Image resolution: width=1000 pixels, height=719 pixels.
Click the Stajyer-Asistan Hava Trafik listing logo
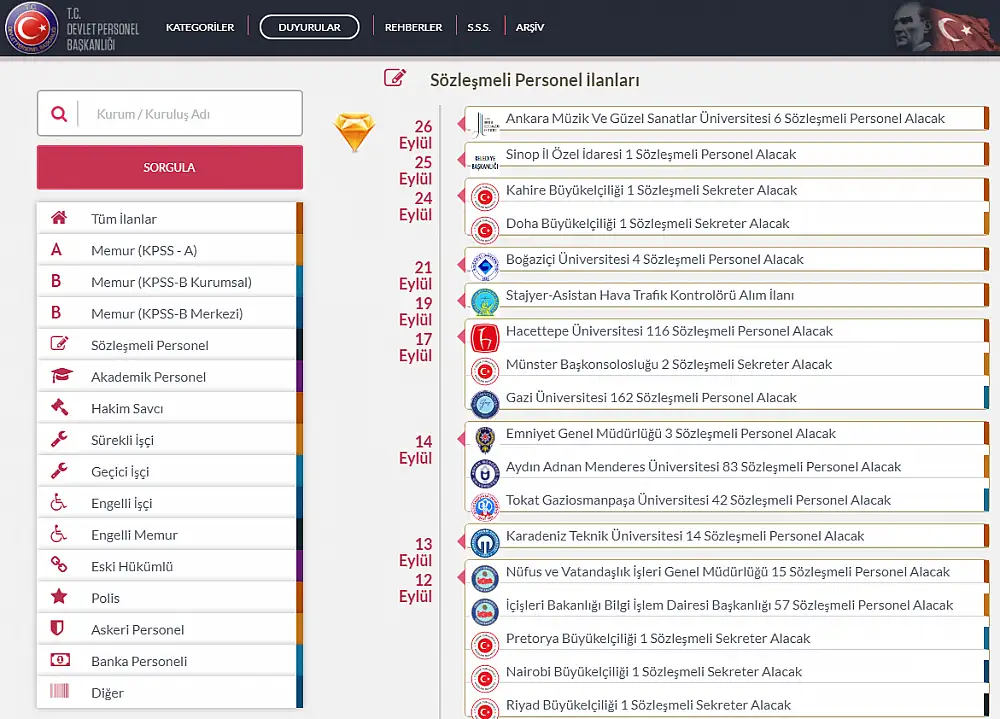click(x=485, y=302)
